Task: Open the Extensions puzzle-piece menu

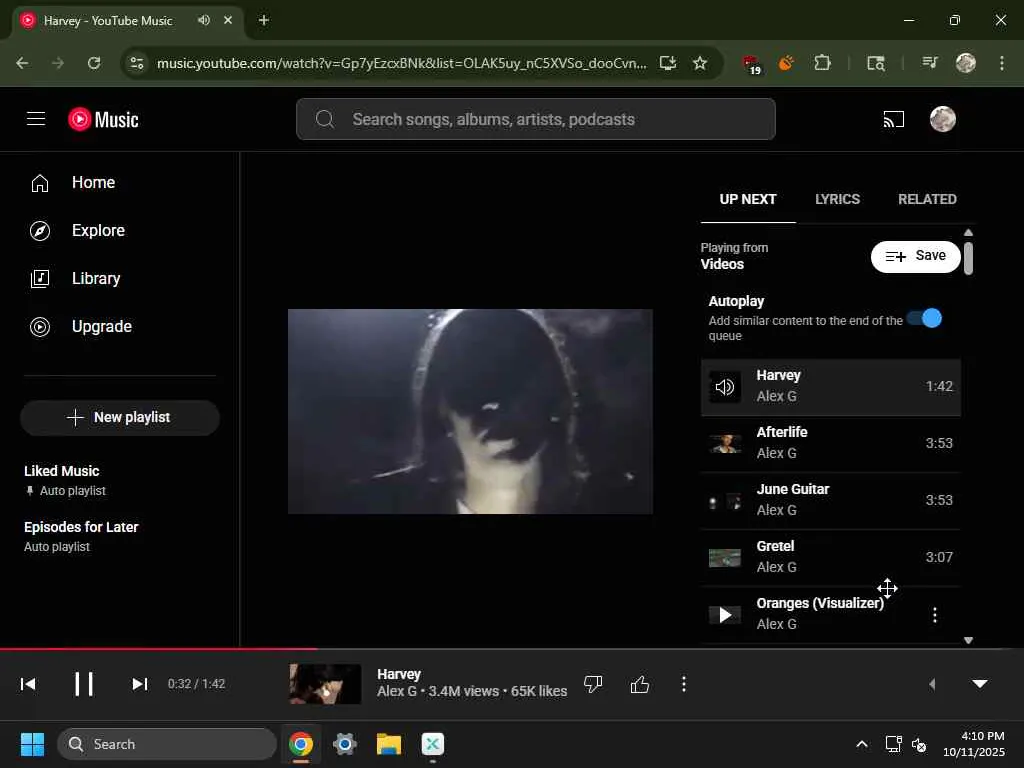Action: tap(822, 63)
